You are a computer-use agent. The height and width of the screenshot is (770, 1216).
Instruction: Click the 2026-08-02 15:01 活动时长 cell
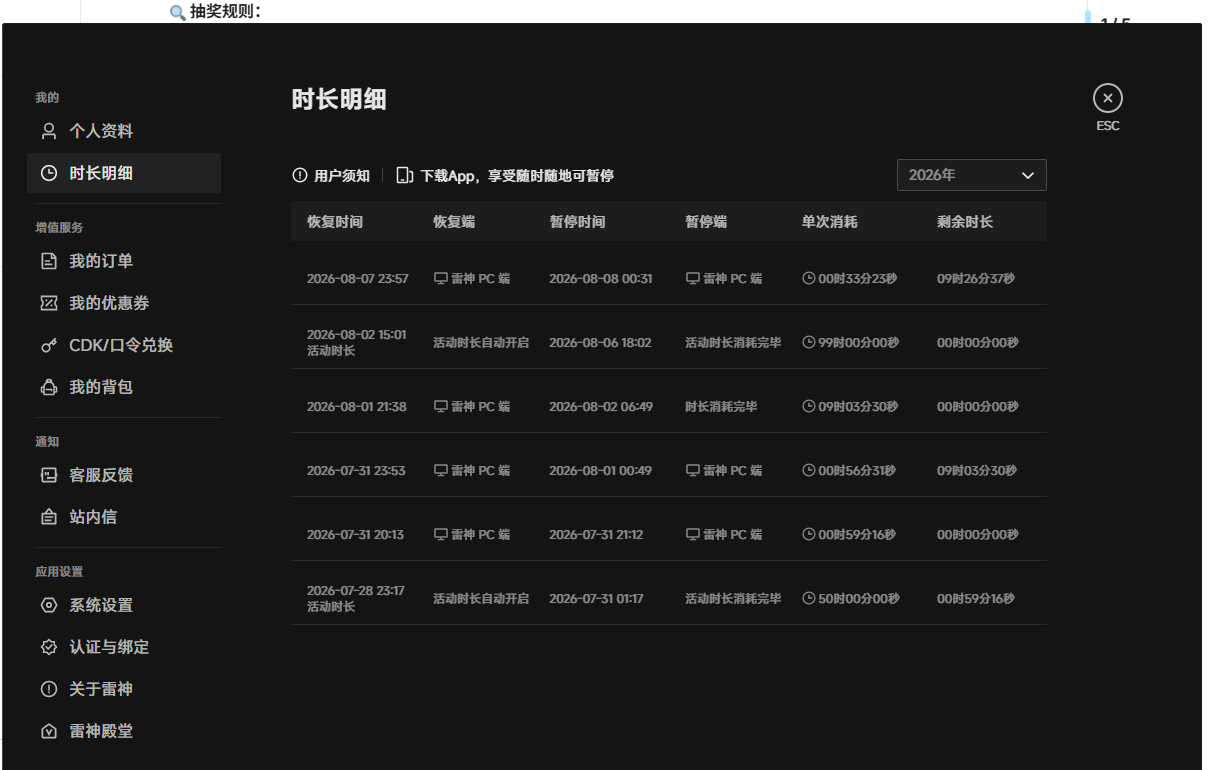click(x=357, y=342)
